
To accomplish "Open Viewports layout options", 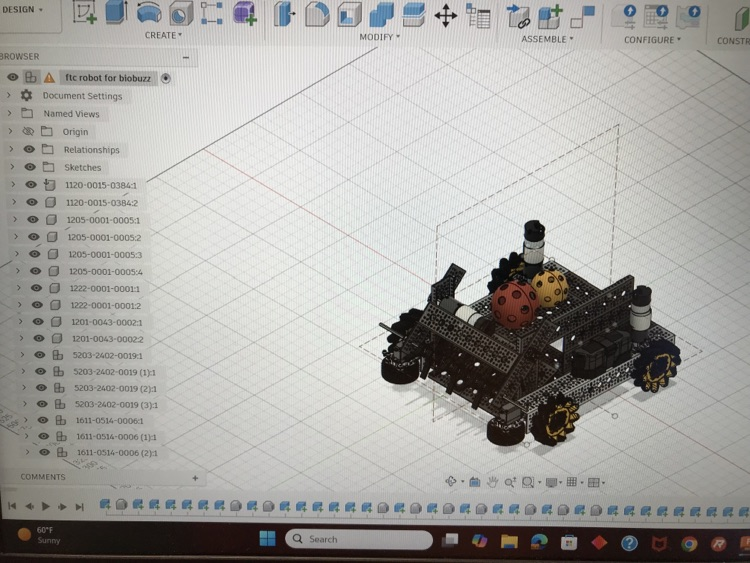I will (x=594, y=483).
